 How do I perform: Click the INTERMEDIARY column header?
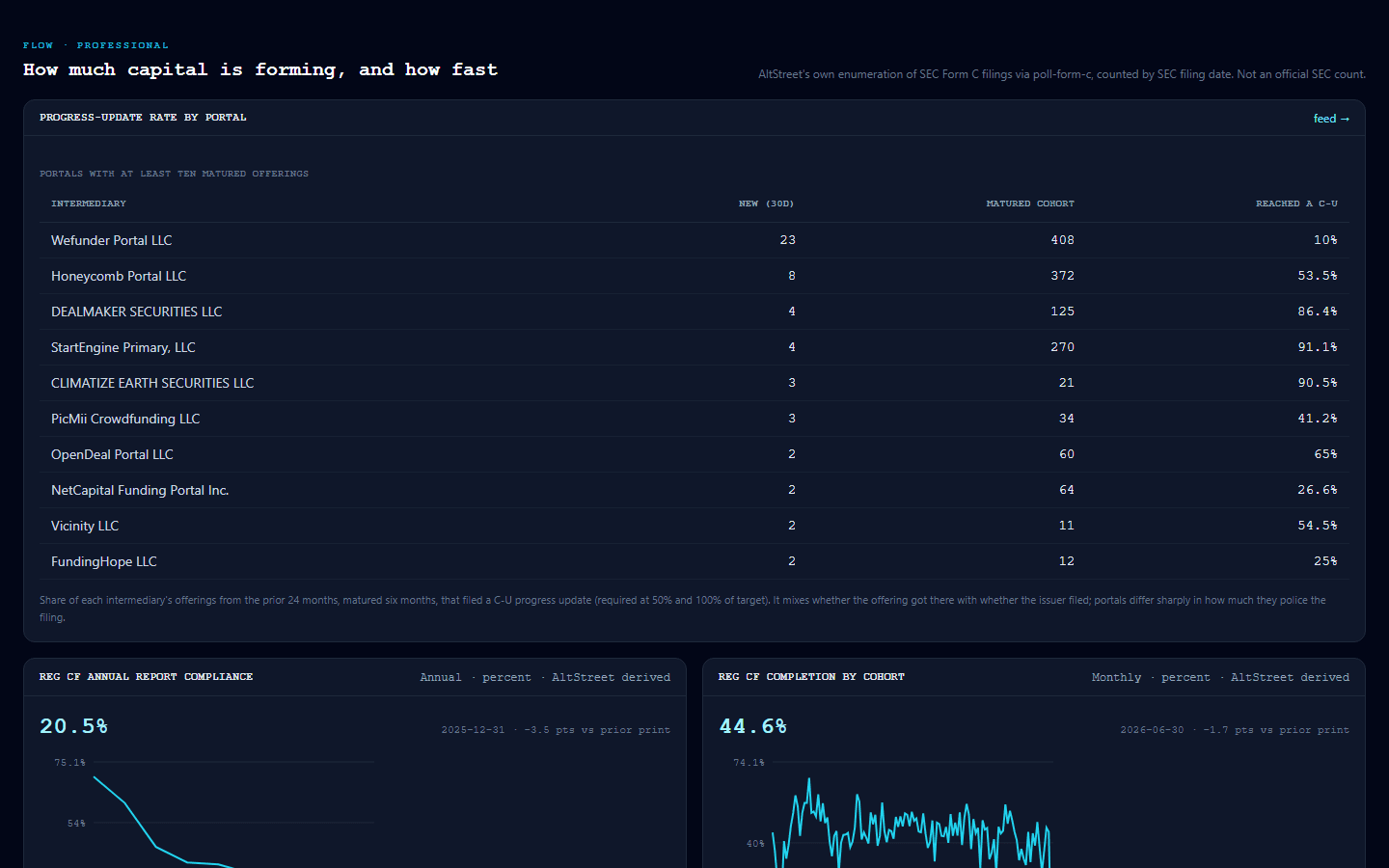coord(89,203)
